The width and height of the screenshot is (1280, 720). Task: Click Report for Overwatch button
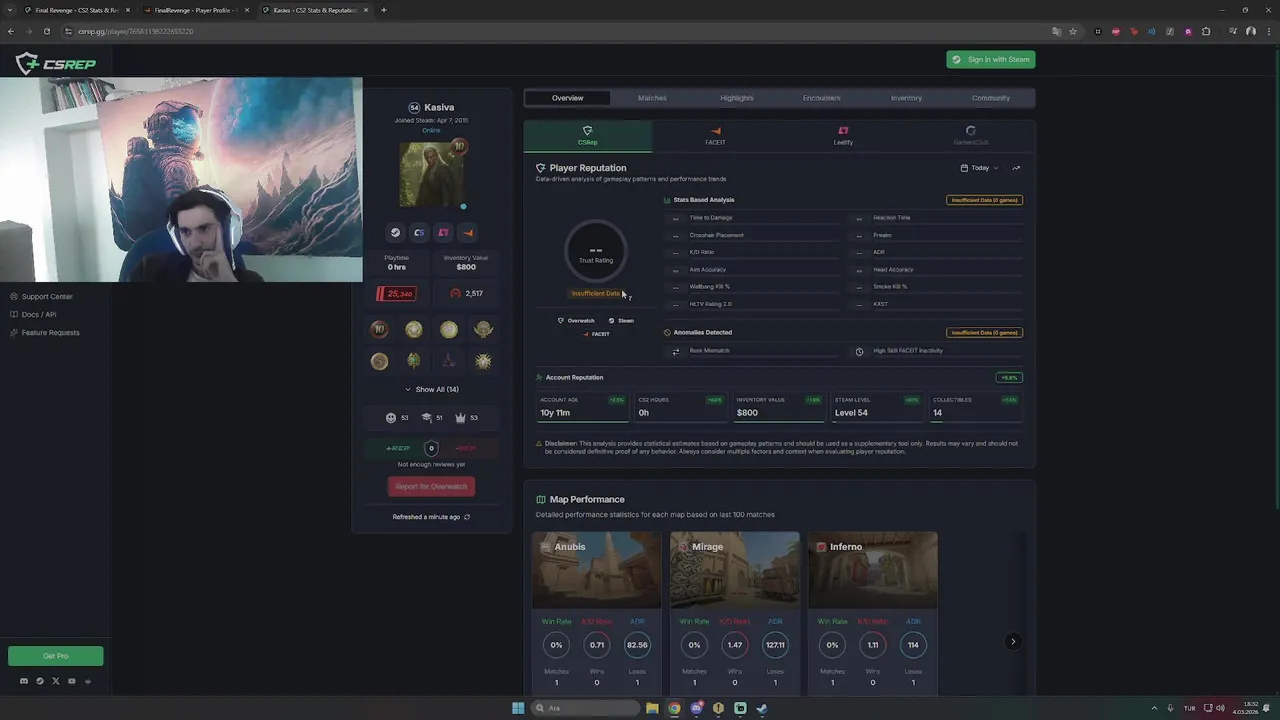pos(431,486)
